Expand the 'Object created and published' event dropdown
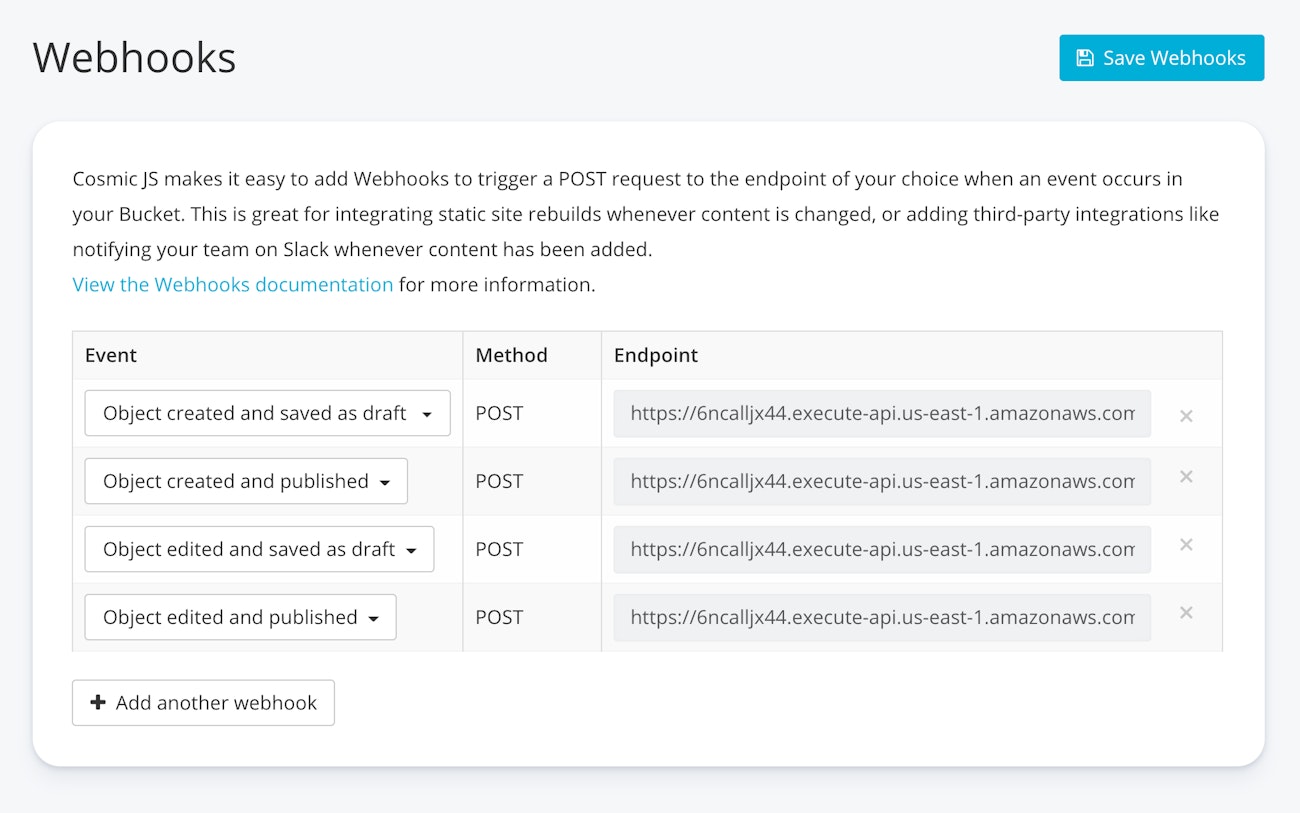The height and width of the screenshot is (813, 1300). click(246, 481)
